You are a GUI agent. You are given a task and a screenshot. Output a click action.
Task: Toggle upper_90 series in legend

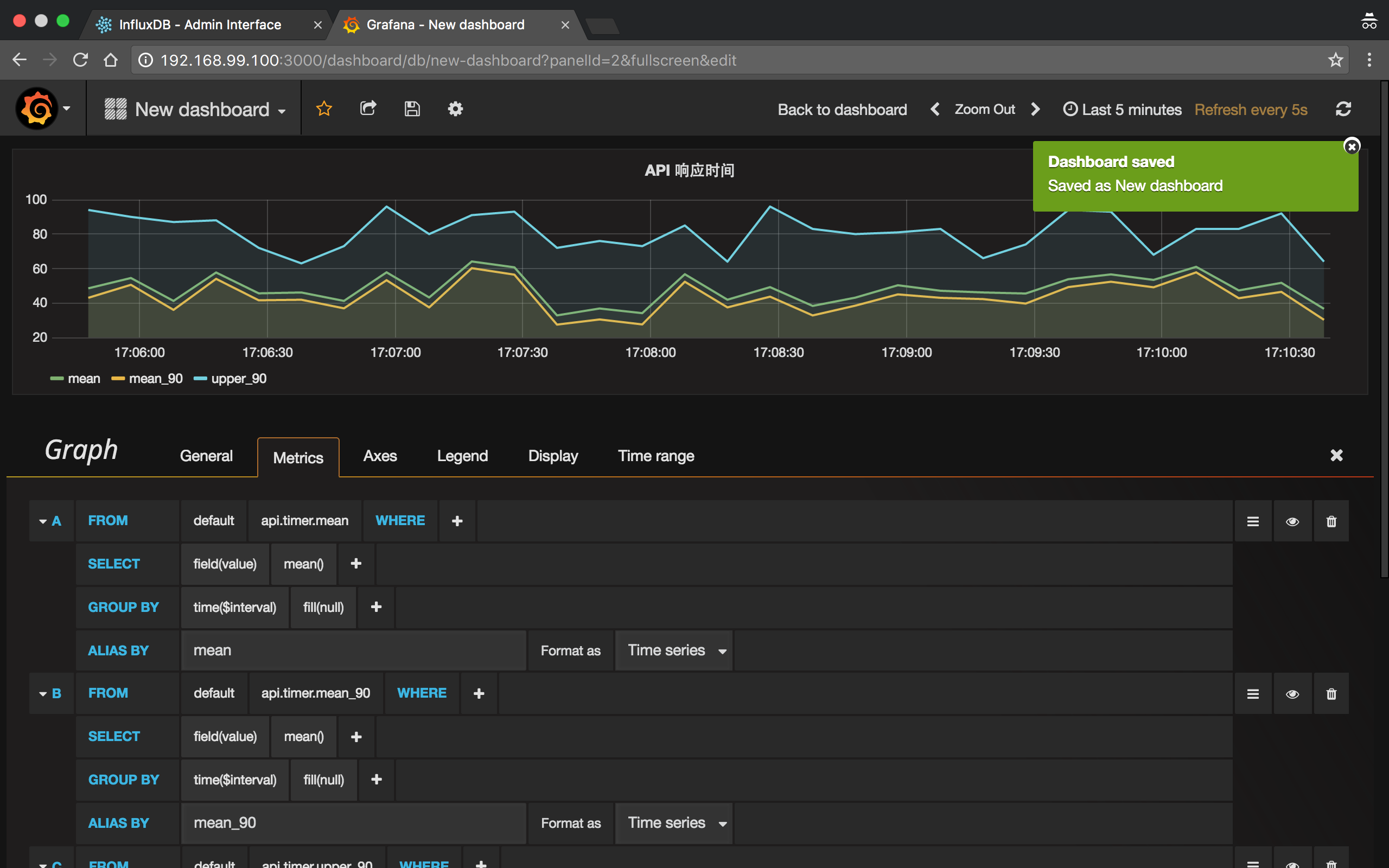click(x=238, y=379)
